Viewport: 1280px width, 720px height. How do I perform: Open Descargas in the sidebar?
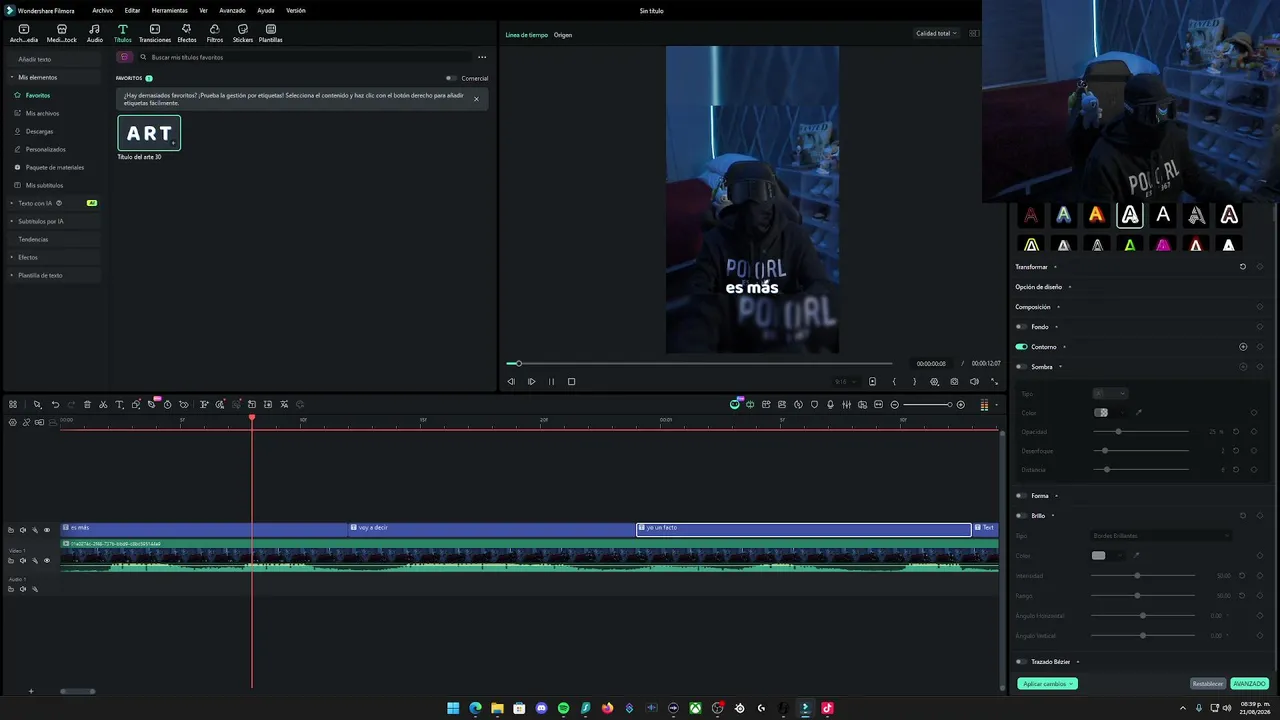click(40, 131)
